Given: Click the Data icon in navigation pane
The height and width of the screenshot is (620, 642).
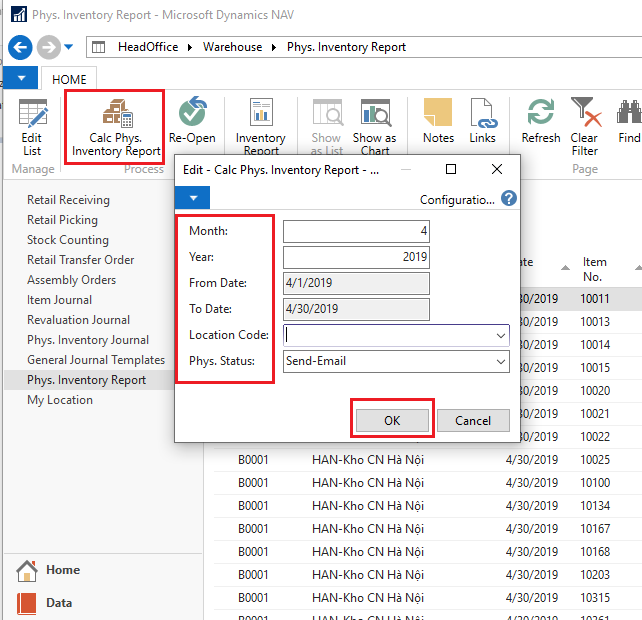Looking at the screenshot, I should click(27, 603).
